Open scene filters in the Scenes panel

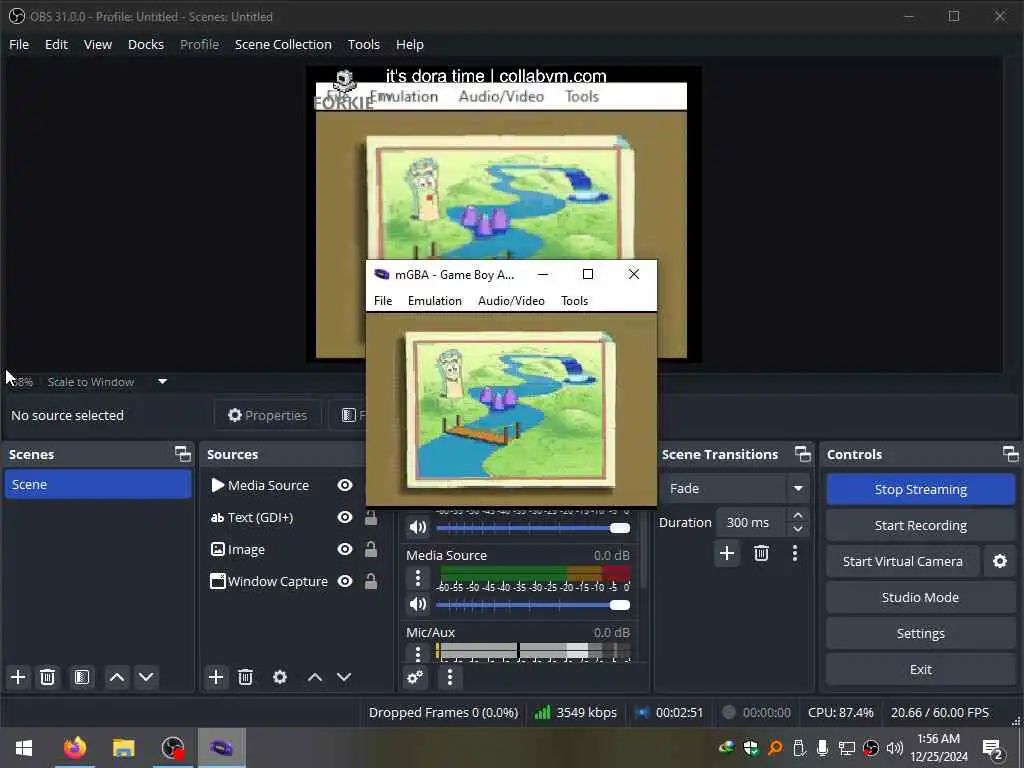click(82, 677)
